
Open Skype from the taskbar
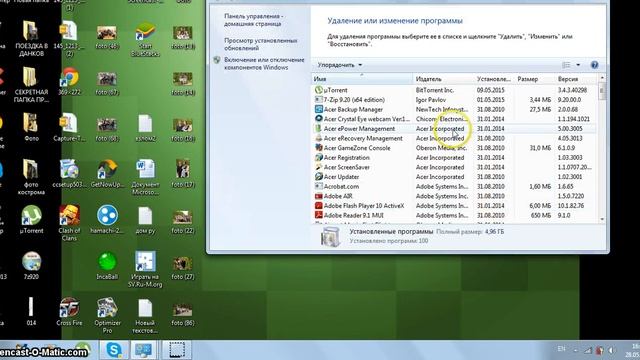pyautogui.click(x=114, y=350)
